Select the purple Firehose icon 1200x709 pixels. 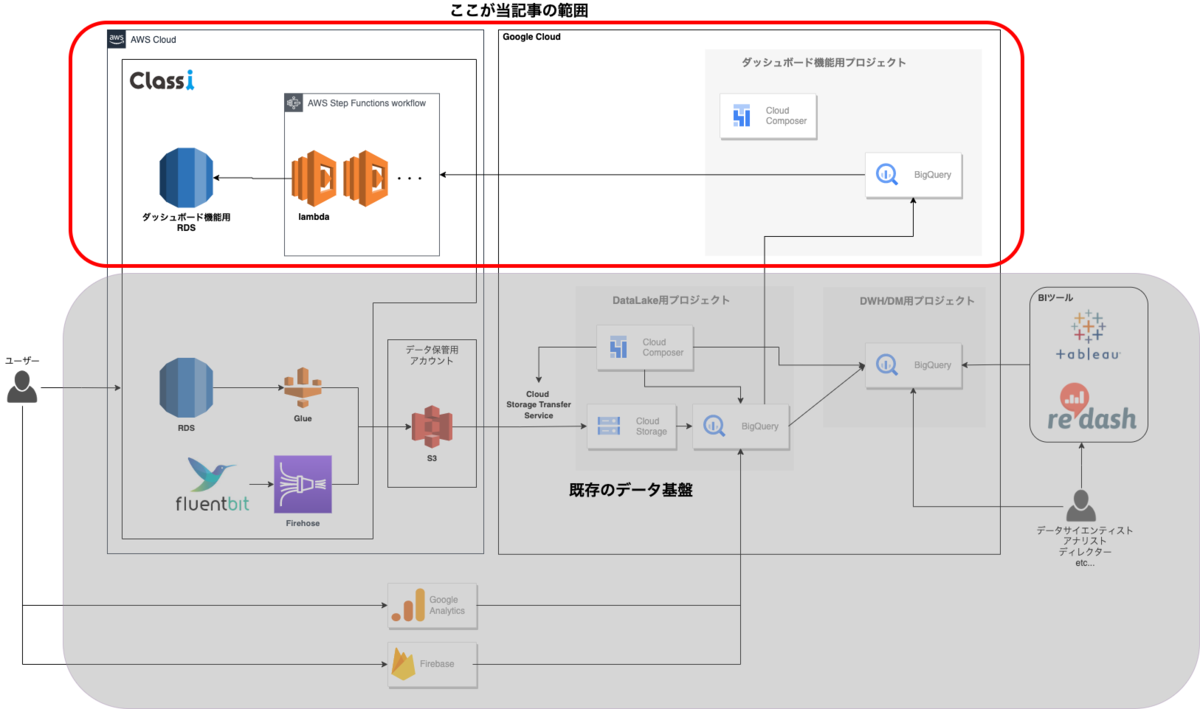[x=302, y=484]
